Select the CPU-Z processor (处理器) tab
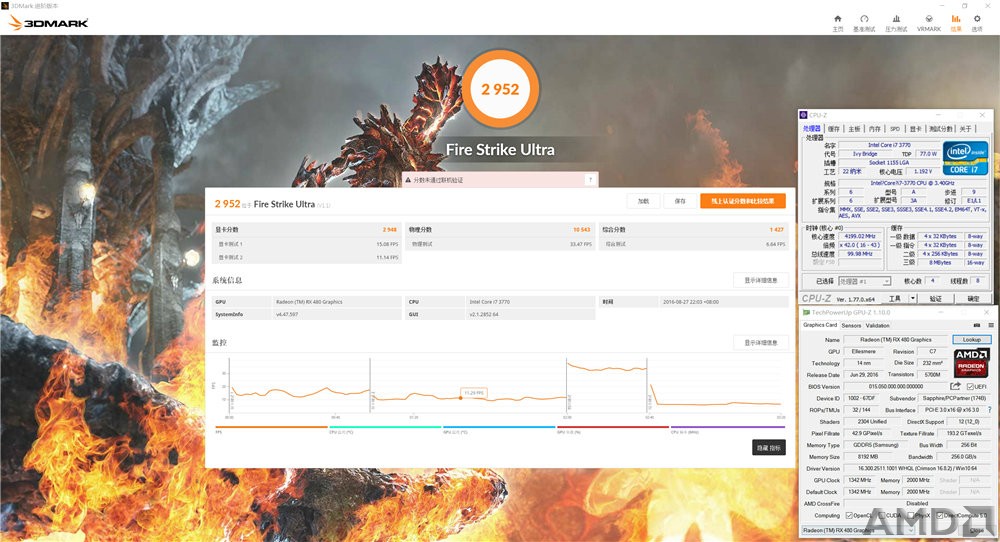Viewport: 1000px width, 542px height. click(812, 129)
